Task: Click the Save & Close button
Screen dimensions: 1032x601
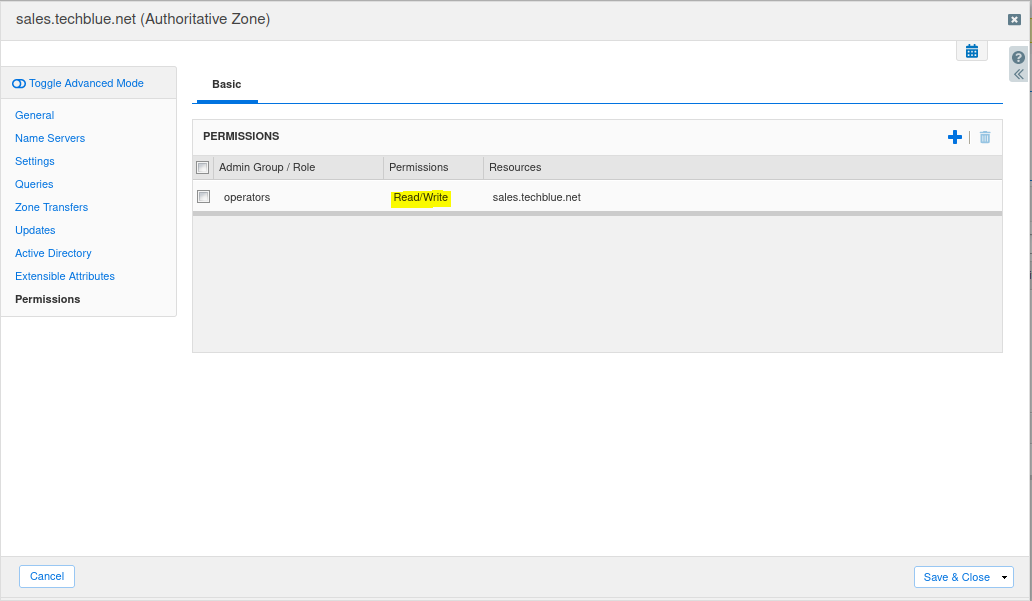Action: [x=955, y=577]
